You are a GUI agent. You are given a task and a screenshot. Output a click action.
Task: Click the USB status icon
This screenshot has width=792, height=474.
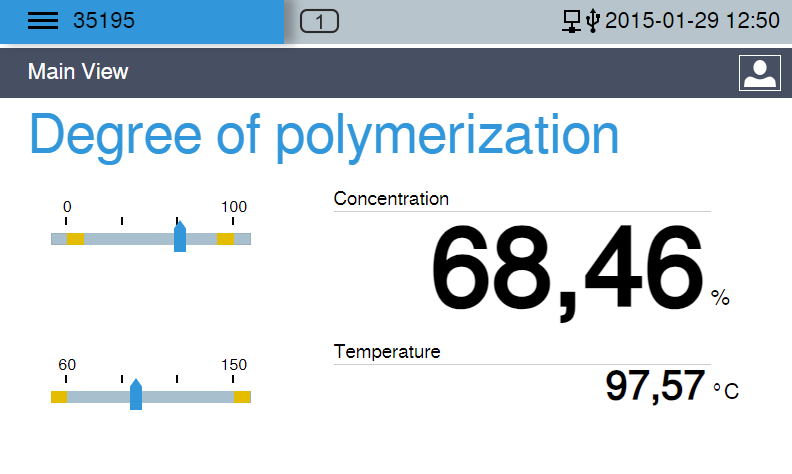593,21
